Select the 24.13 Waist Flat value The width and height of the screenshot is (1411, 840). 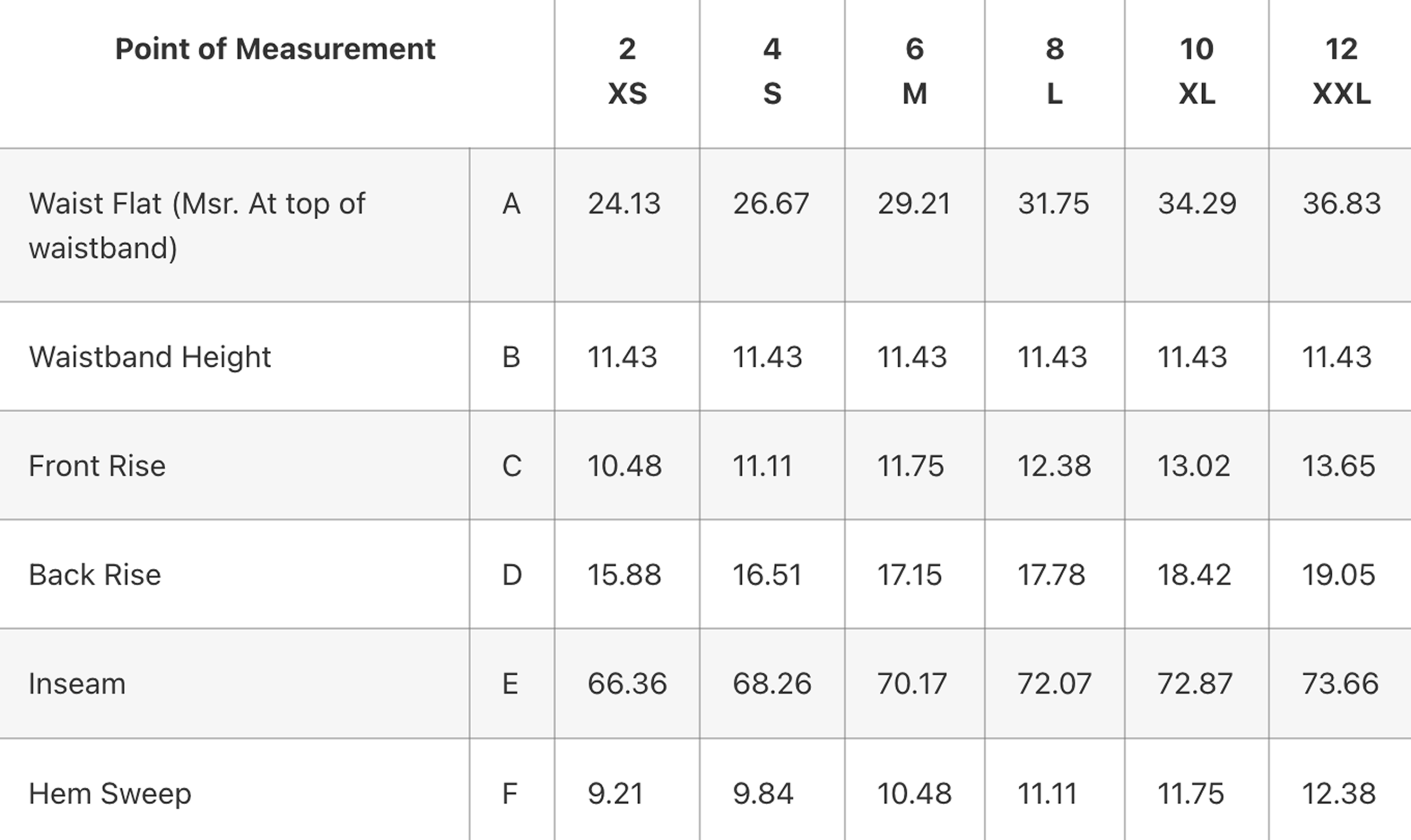(x=624, y=204)
